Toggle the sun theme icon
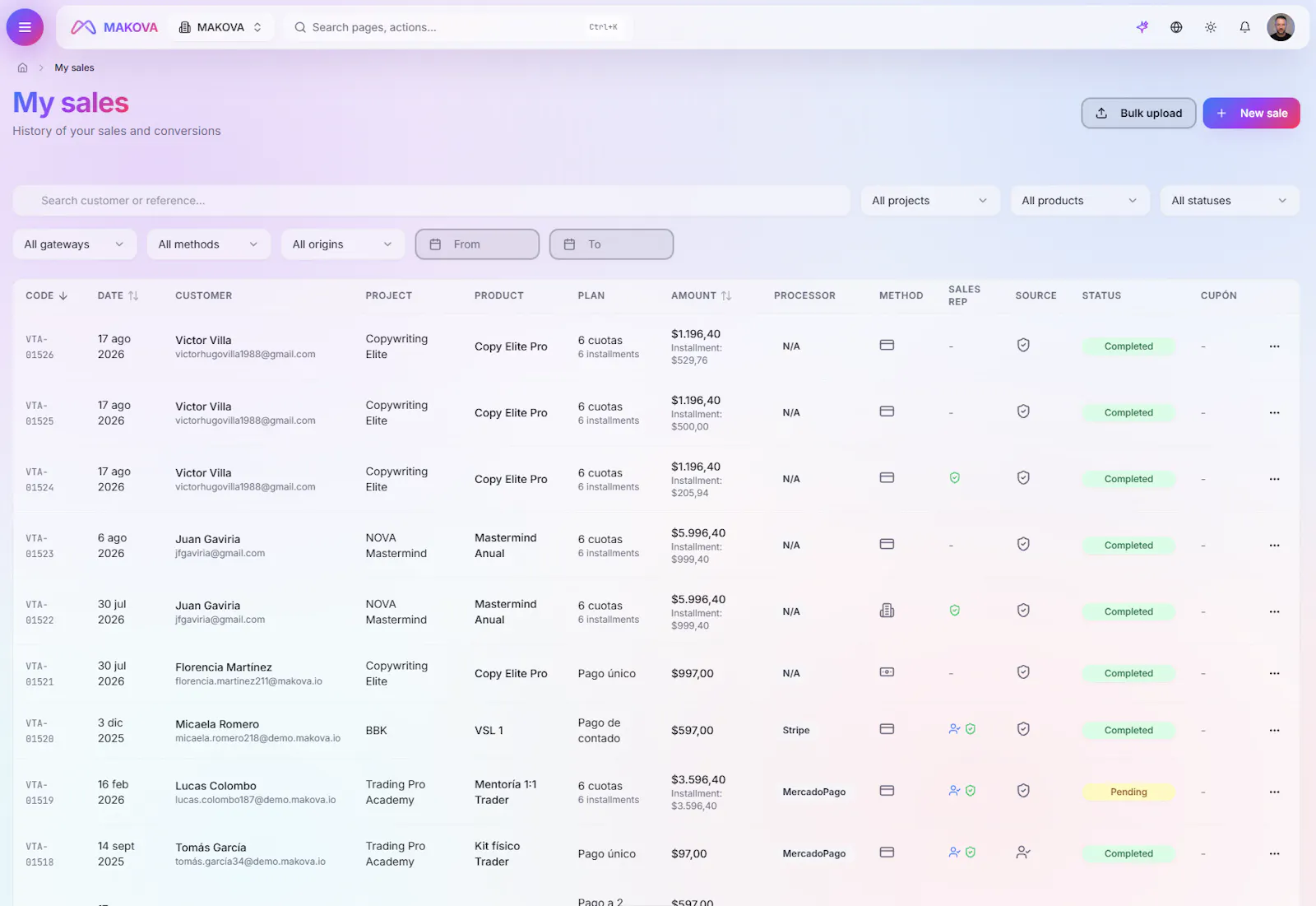 pyautogui.click(x=1211, y=27)
